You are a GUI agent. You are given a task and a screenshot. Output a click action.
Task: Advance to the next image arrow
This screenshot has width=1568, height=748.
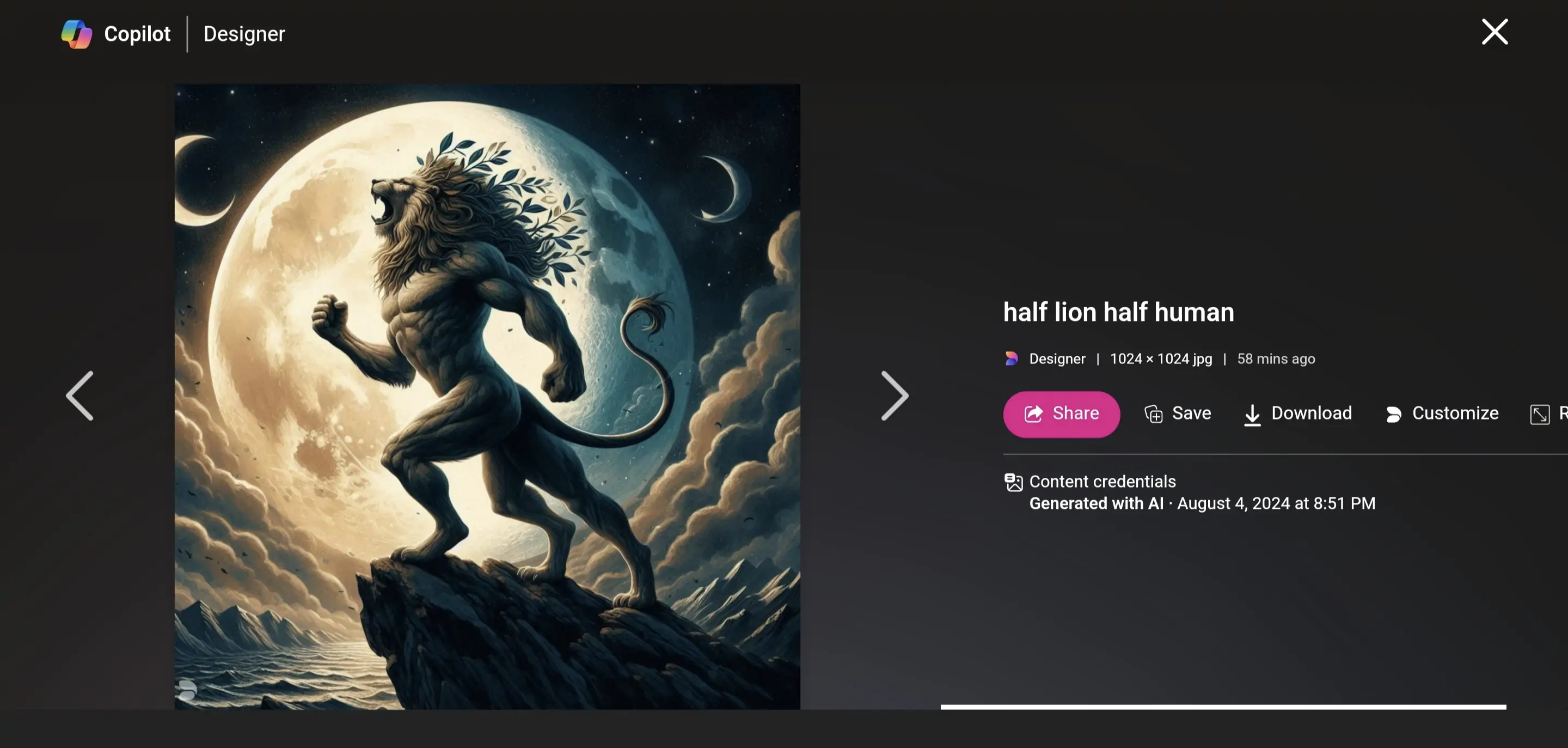pos(895,396)
